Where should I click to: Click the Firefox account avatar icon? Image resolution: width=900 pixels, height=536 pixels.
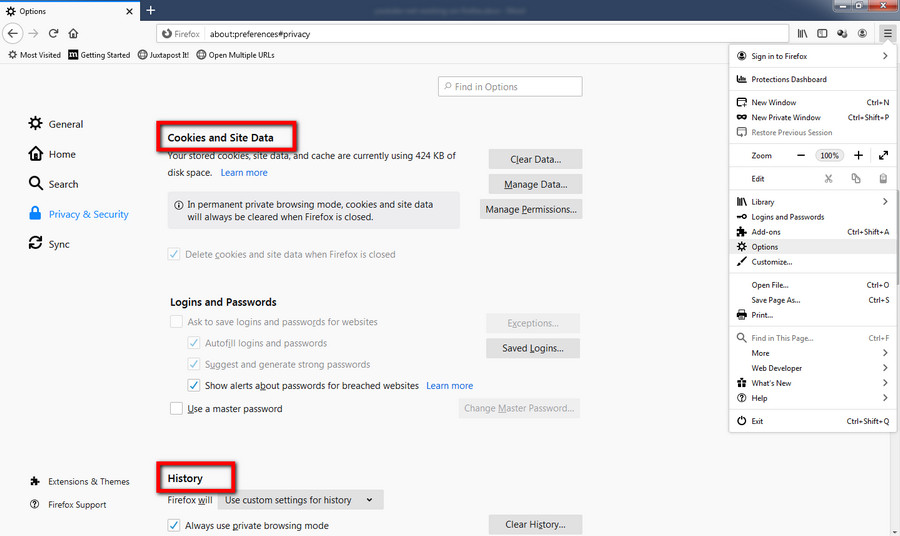tap(862, 34)
